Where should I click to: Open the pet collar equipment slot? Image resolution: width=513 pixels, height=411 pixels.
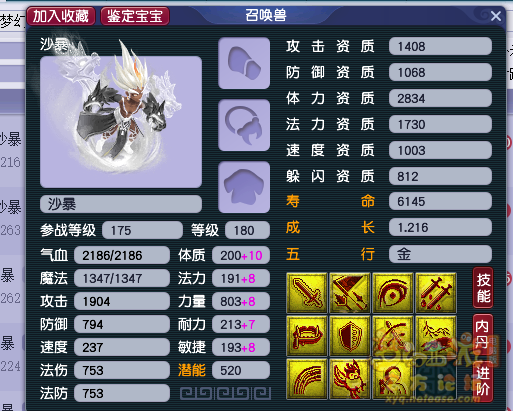click(244, 125)
